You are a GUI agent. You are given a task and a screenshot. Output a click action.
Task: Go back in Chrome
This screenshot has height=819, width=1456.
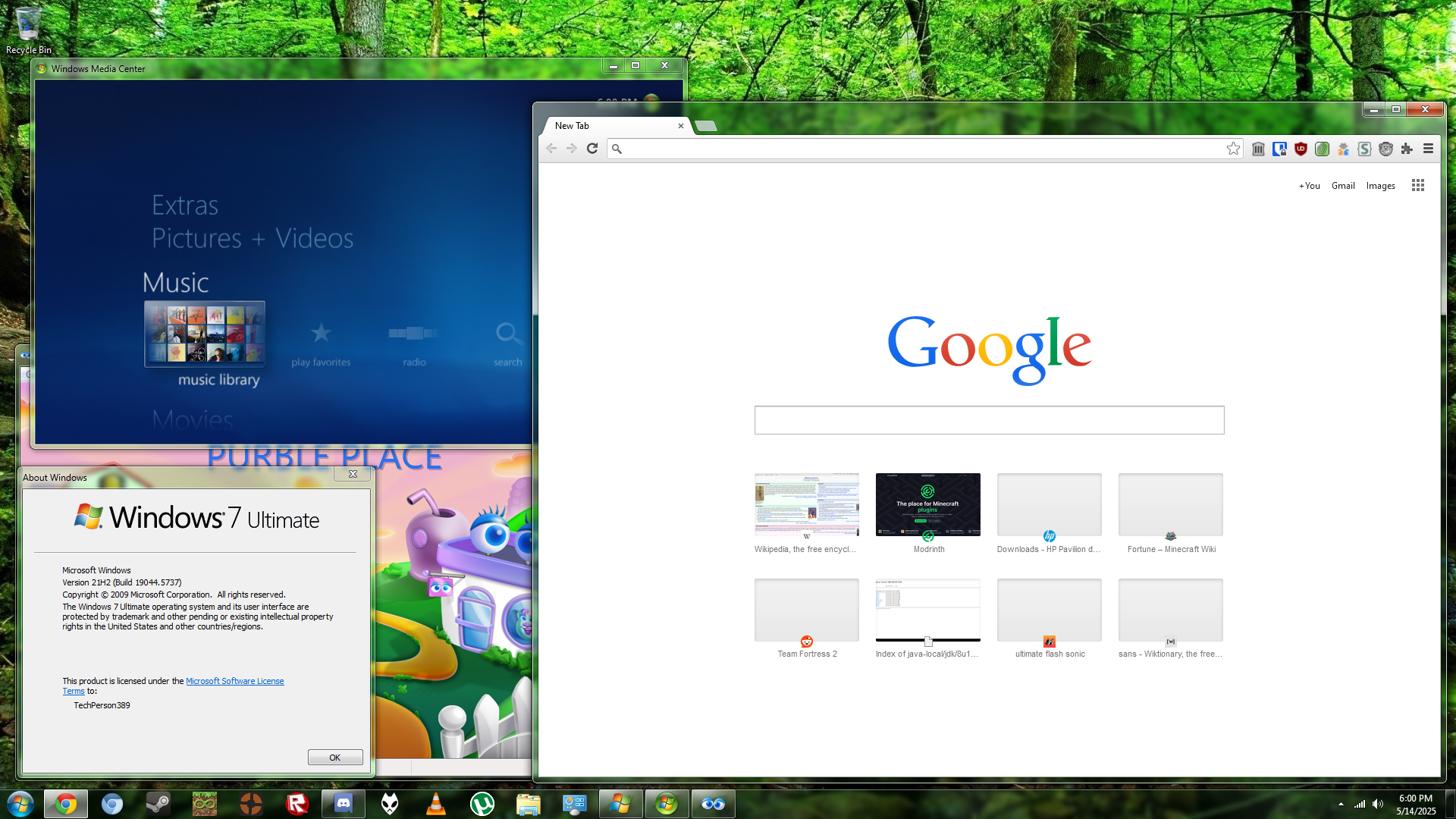(551, 149)
